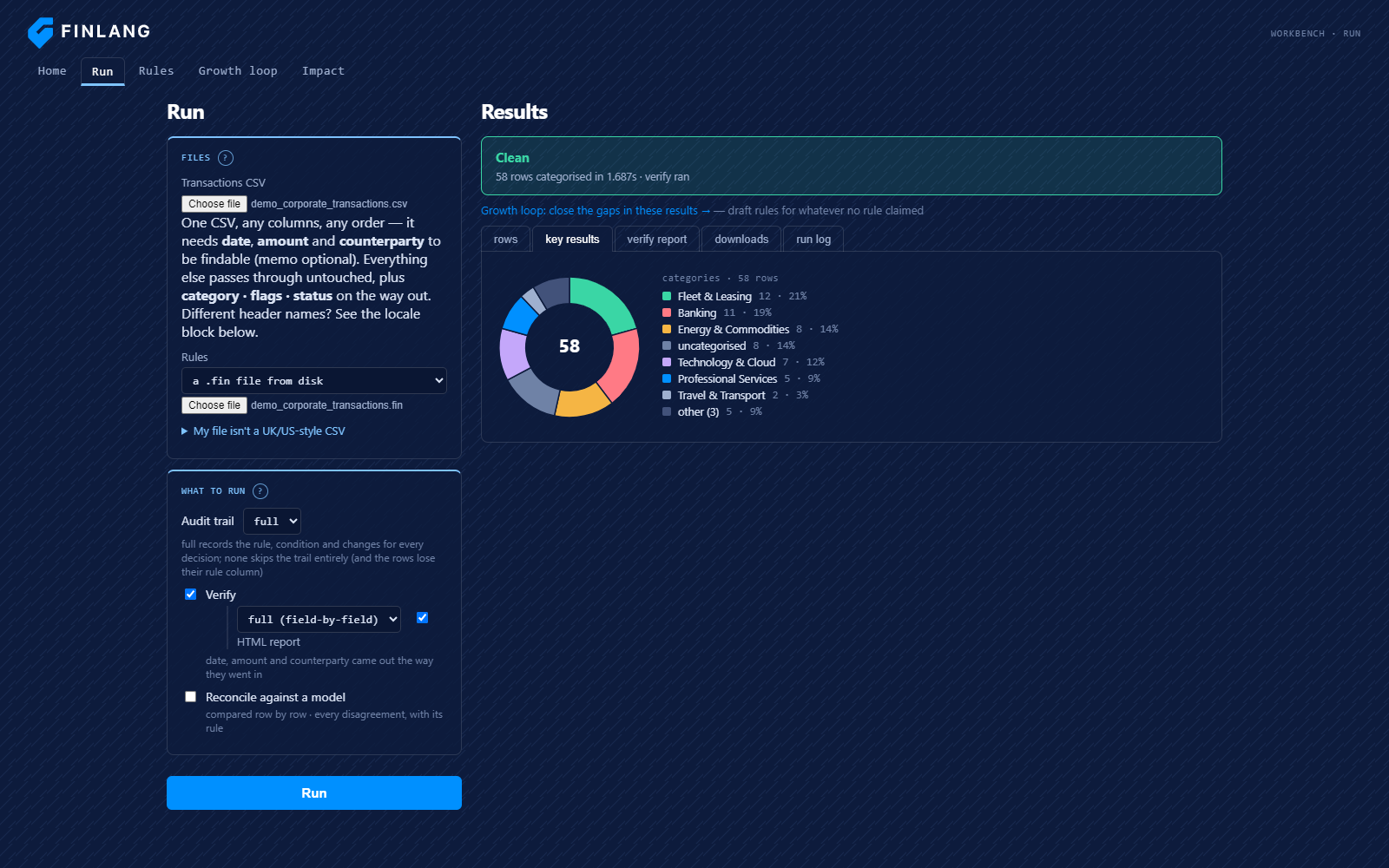Open the Rules nav tab
The height and width of the screenshot is (868, 1389).
coord(156,71)
